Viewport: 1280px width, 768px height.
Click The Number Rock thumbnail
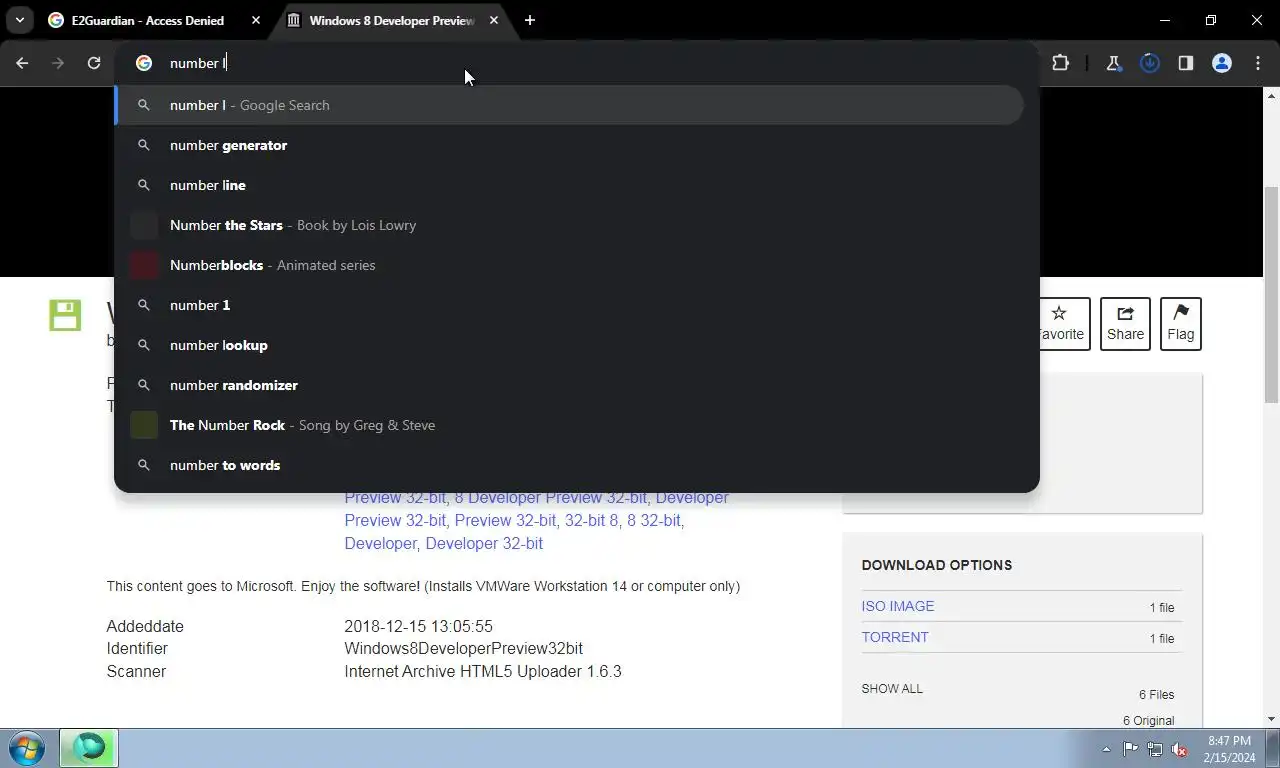pos(144,425)
